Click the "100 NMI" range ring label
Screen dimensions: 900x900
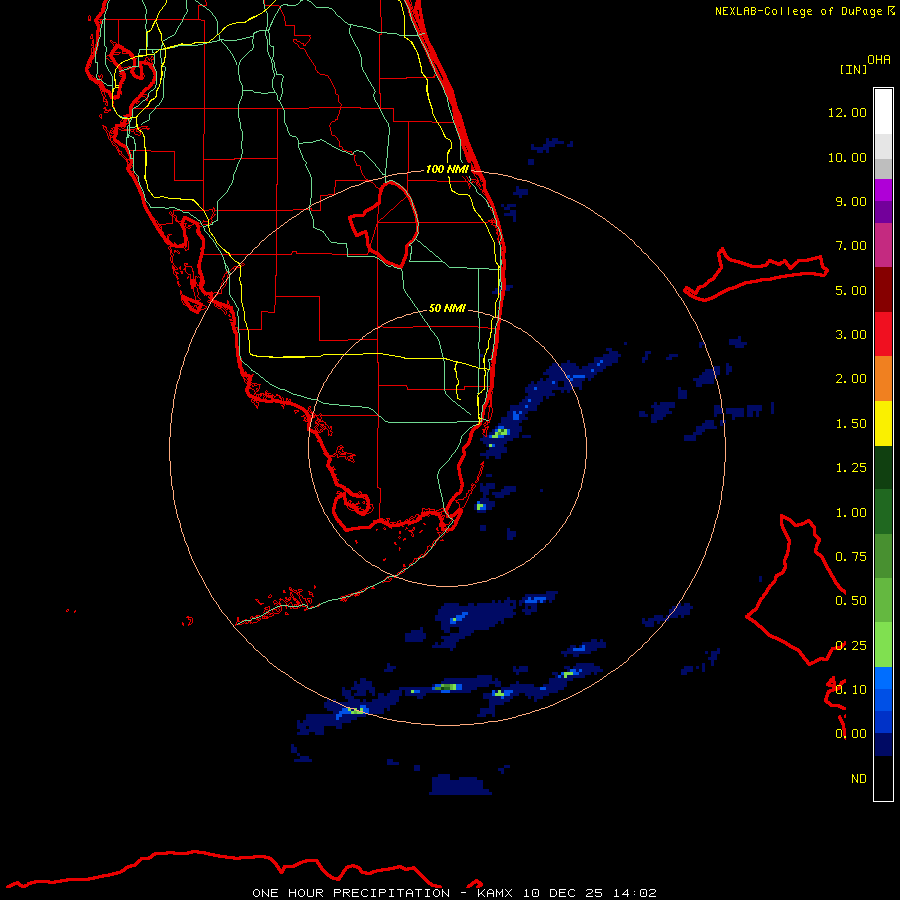(447, 169)
